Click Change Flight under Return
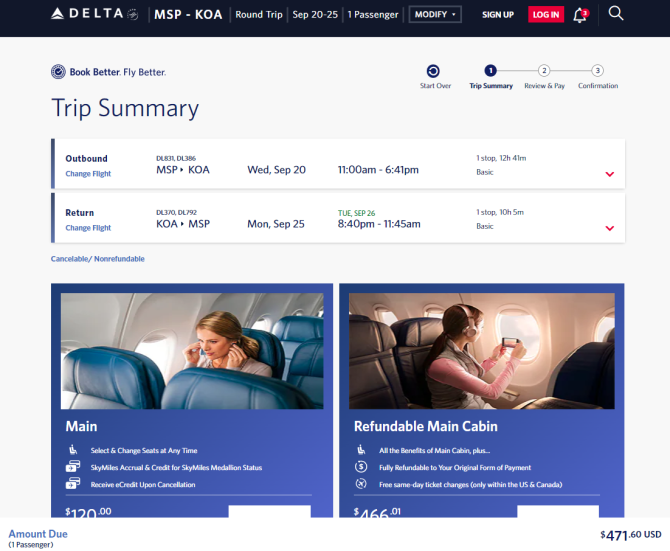Image resolution: width=670 pixels, height=551 pixels. (88, 228)
